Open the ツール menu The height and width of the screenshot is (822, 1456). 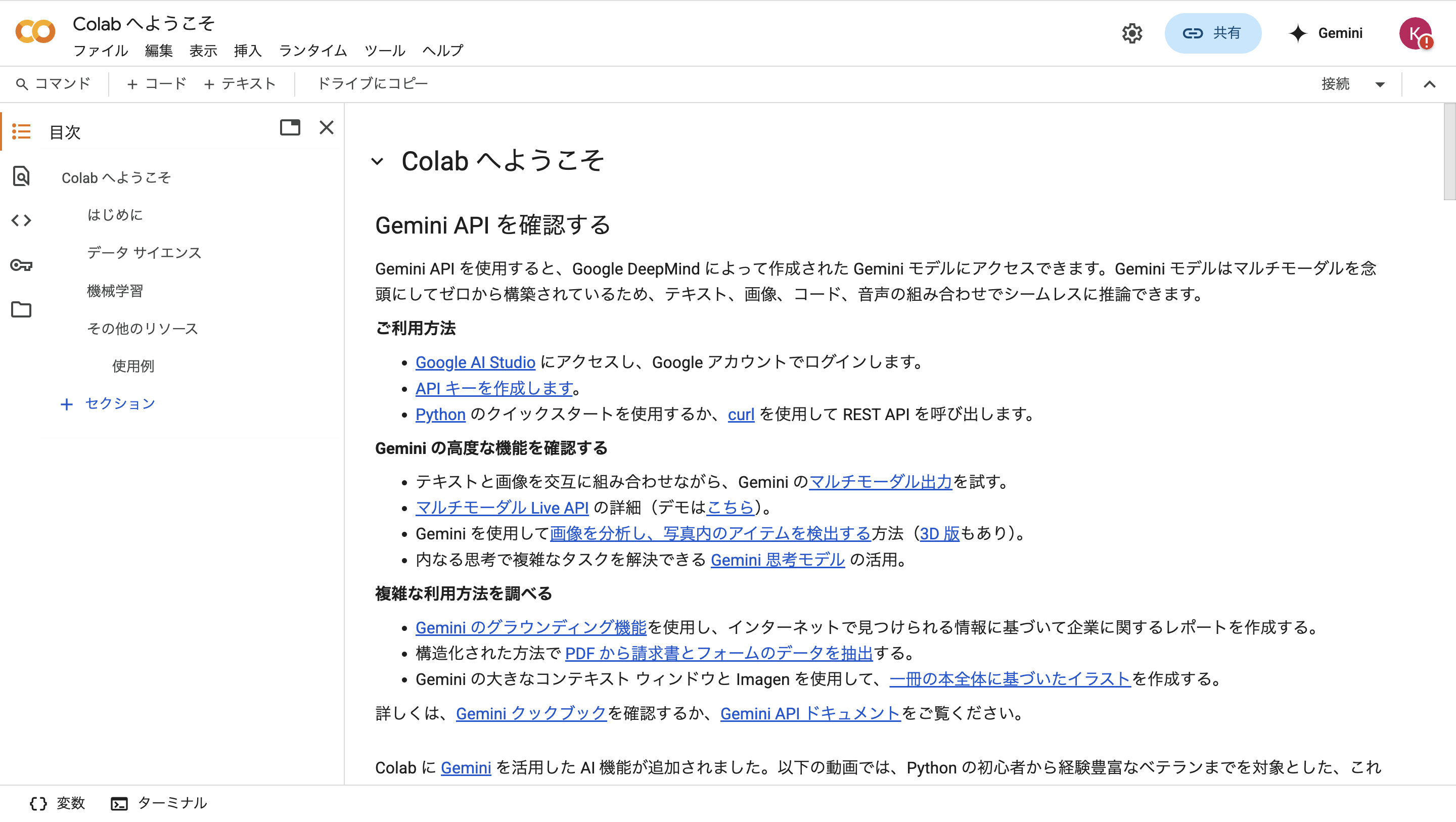[x=385, y=51]
